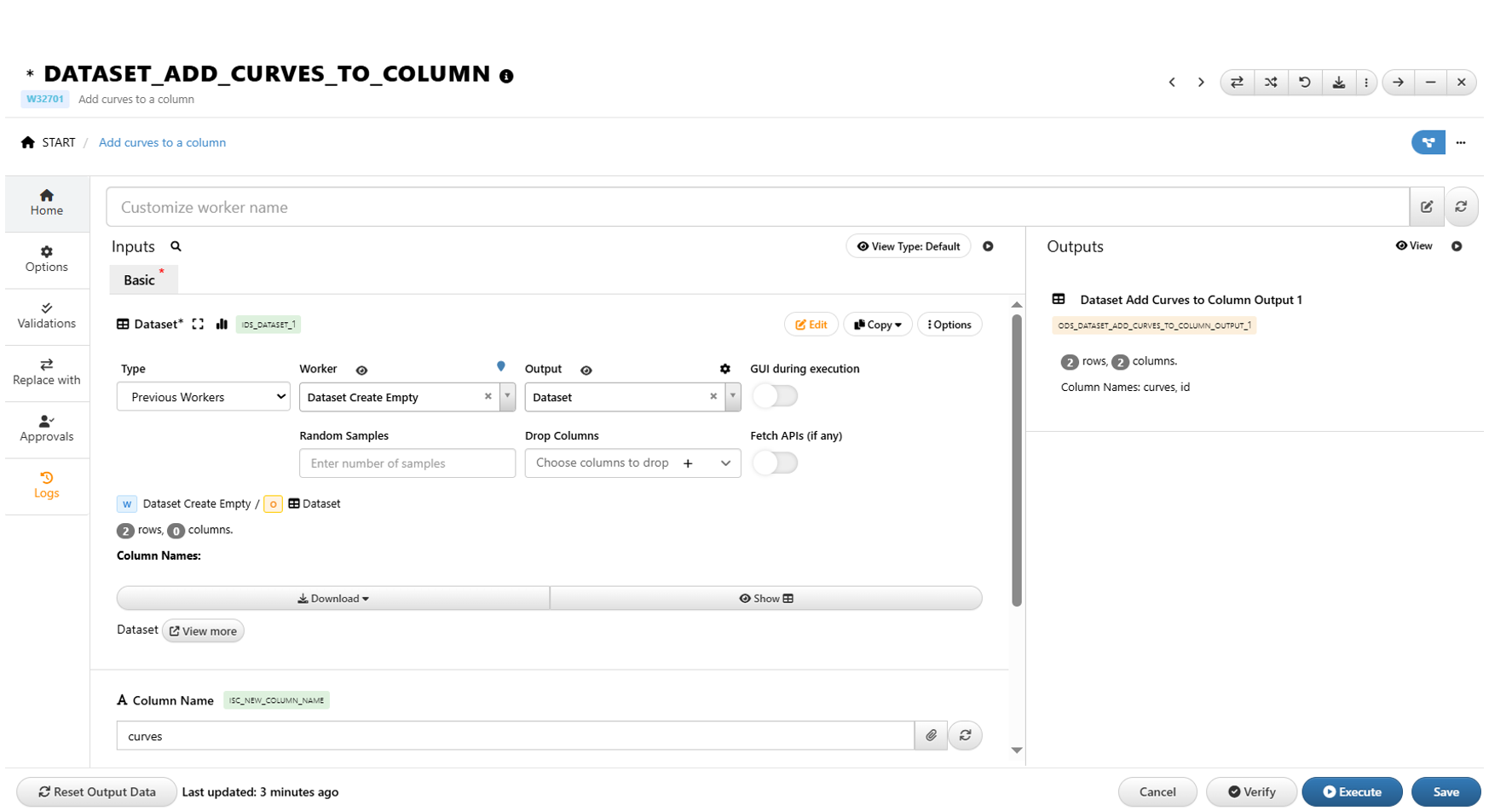The width and height of the screenshot is (1512, 811).
Task: Click the download icon in top toolbar
Action: coord(1339,83)
